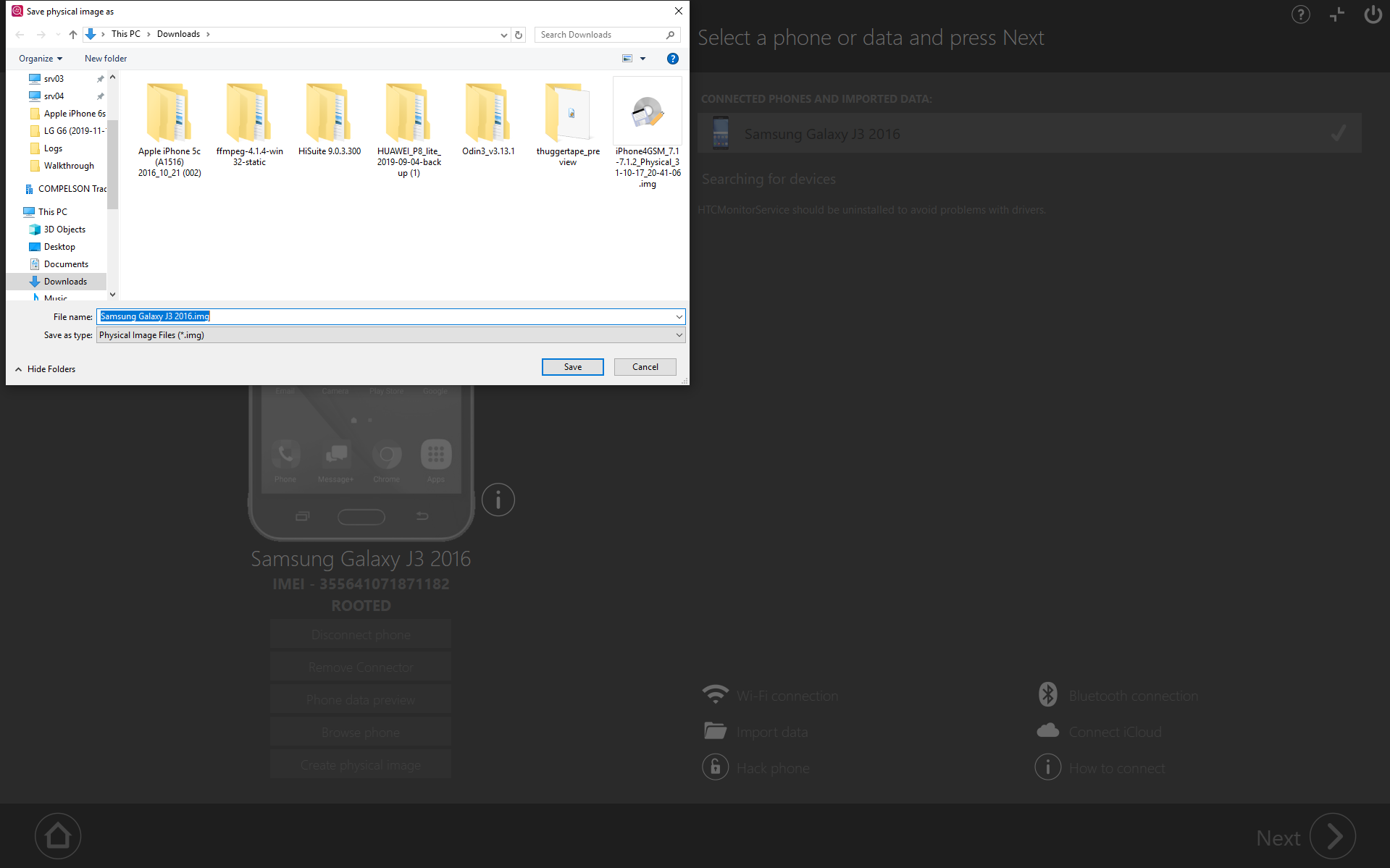Click the Next arrow button
Image resolution: width=1390 pixels, height=868 pixels.
click(x=1333, y=836)
